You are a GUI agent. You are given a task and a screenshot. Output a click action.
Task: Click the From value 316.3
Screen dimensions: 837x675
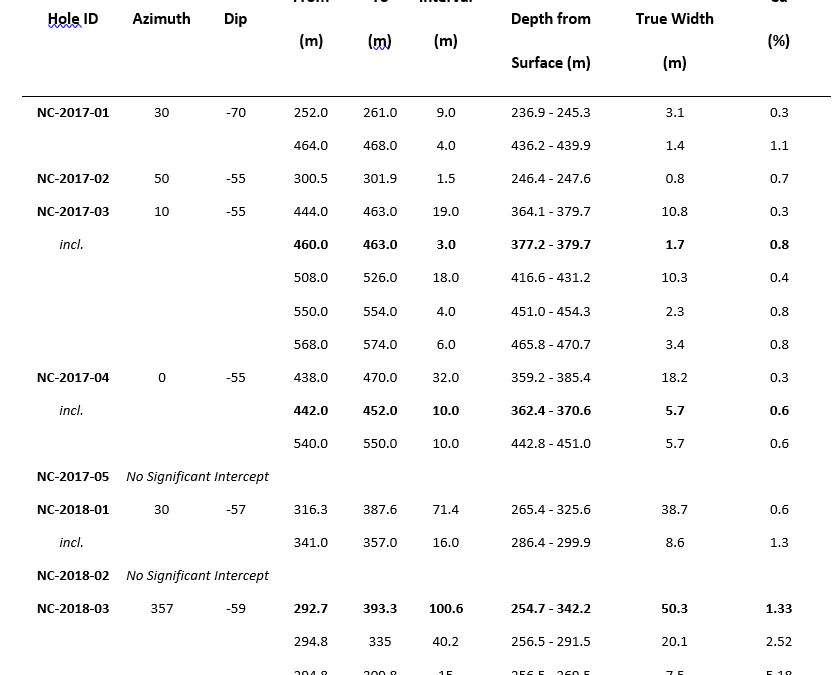311,510
